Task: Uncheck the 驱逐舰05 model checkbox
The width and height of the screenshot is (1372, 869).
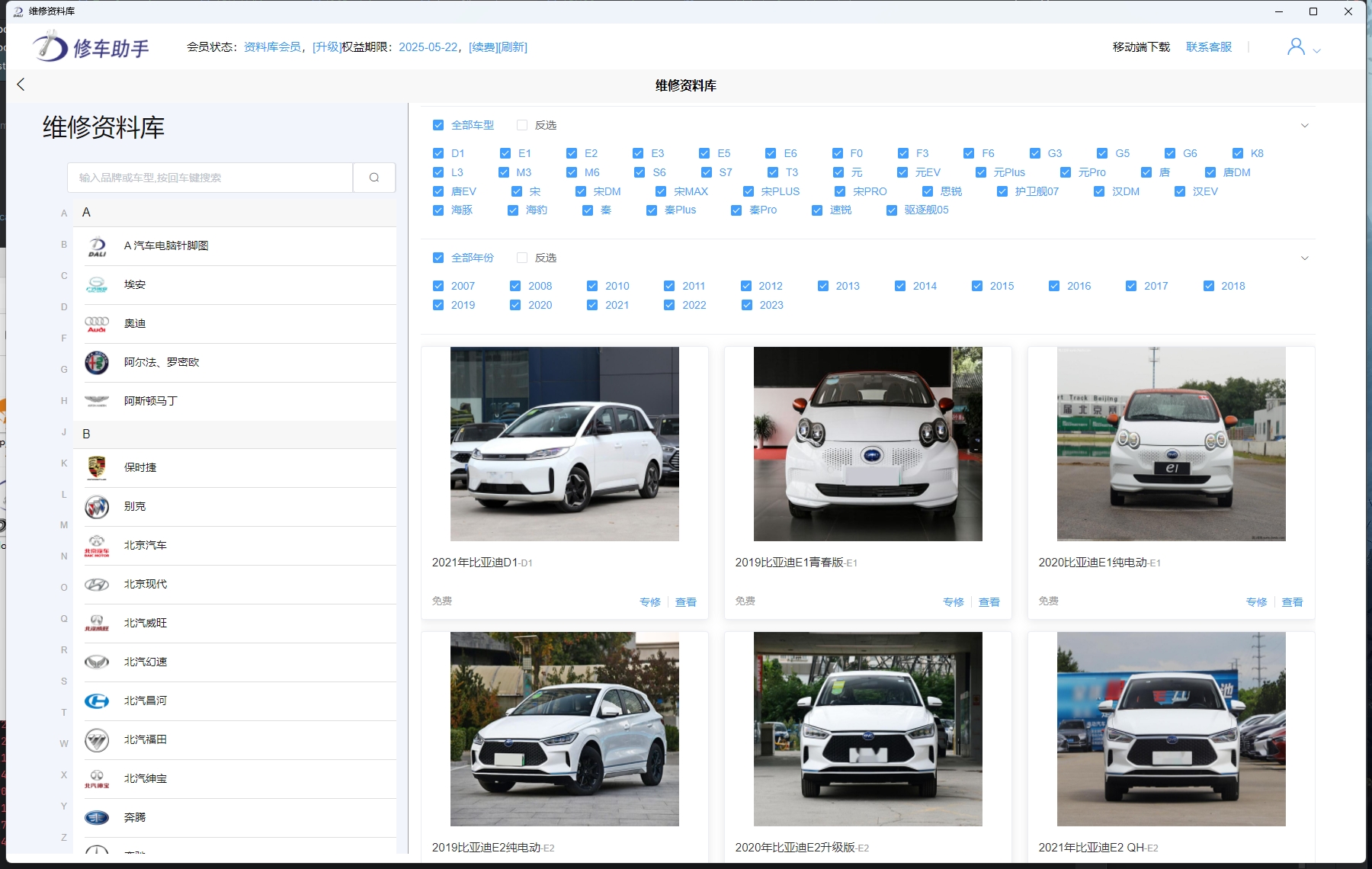Action: click(x=892, y=210)
